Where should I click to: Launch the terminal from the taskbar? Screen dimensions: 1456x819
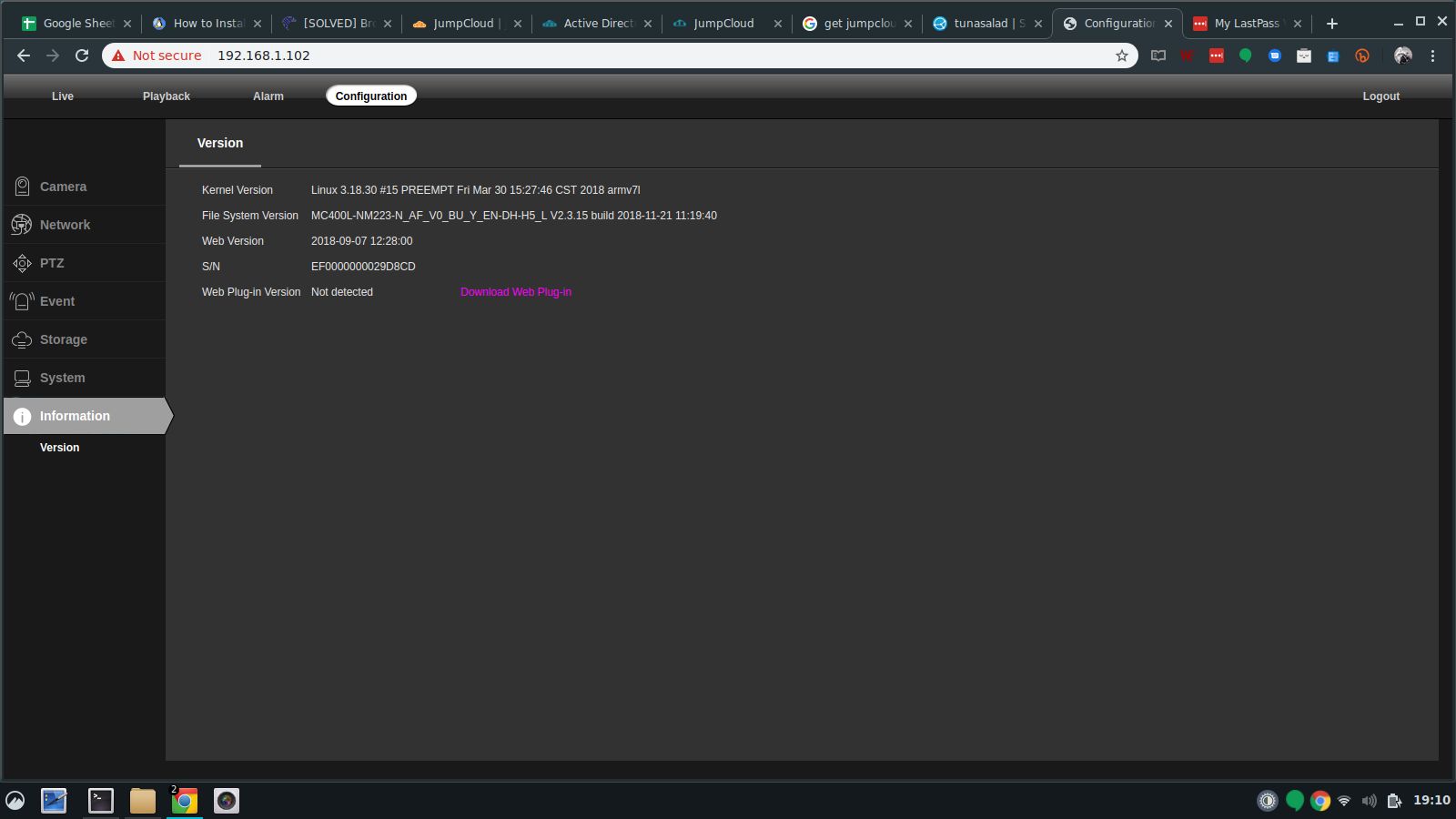100,801
